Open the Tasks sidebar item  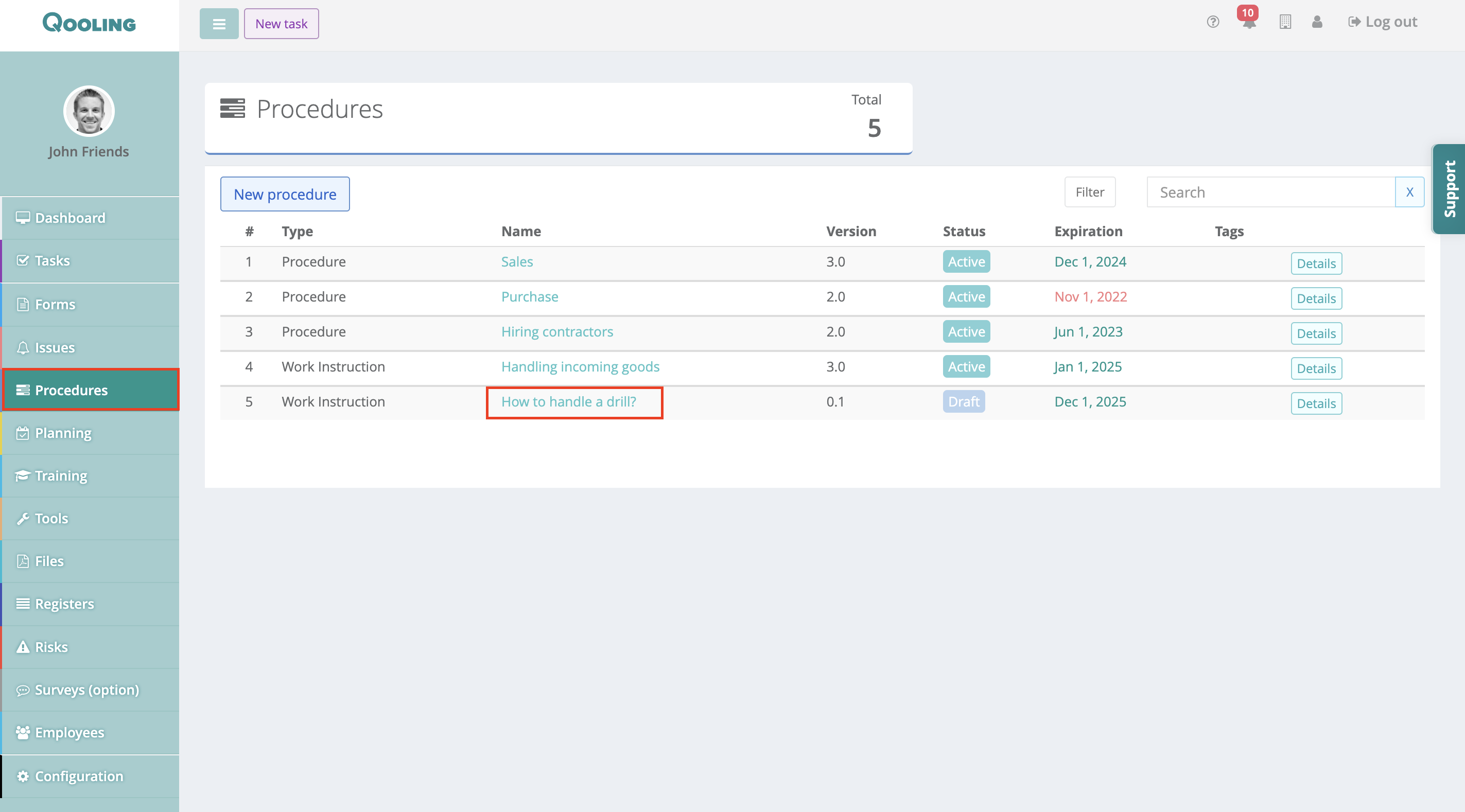click(53, 261)
